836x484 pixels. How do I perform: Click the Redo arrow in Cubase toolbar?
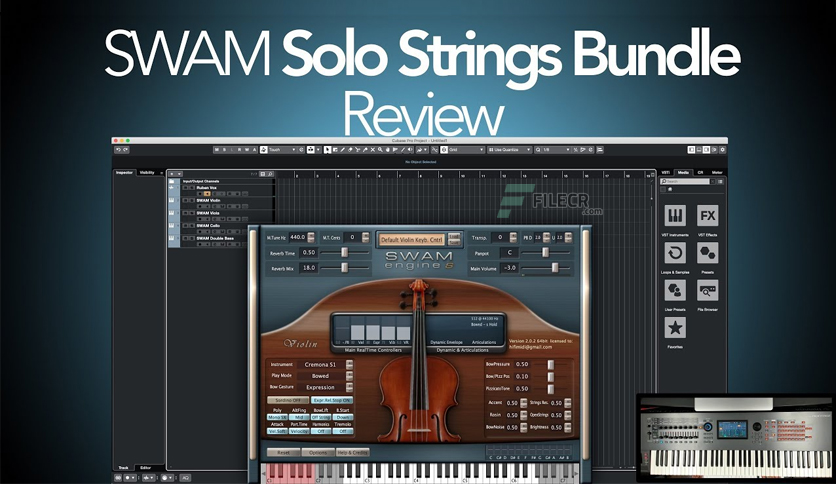pyautogui.click(x=126, y=150)
